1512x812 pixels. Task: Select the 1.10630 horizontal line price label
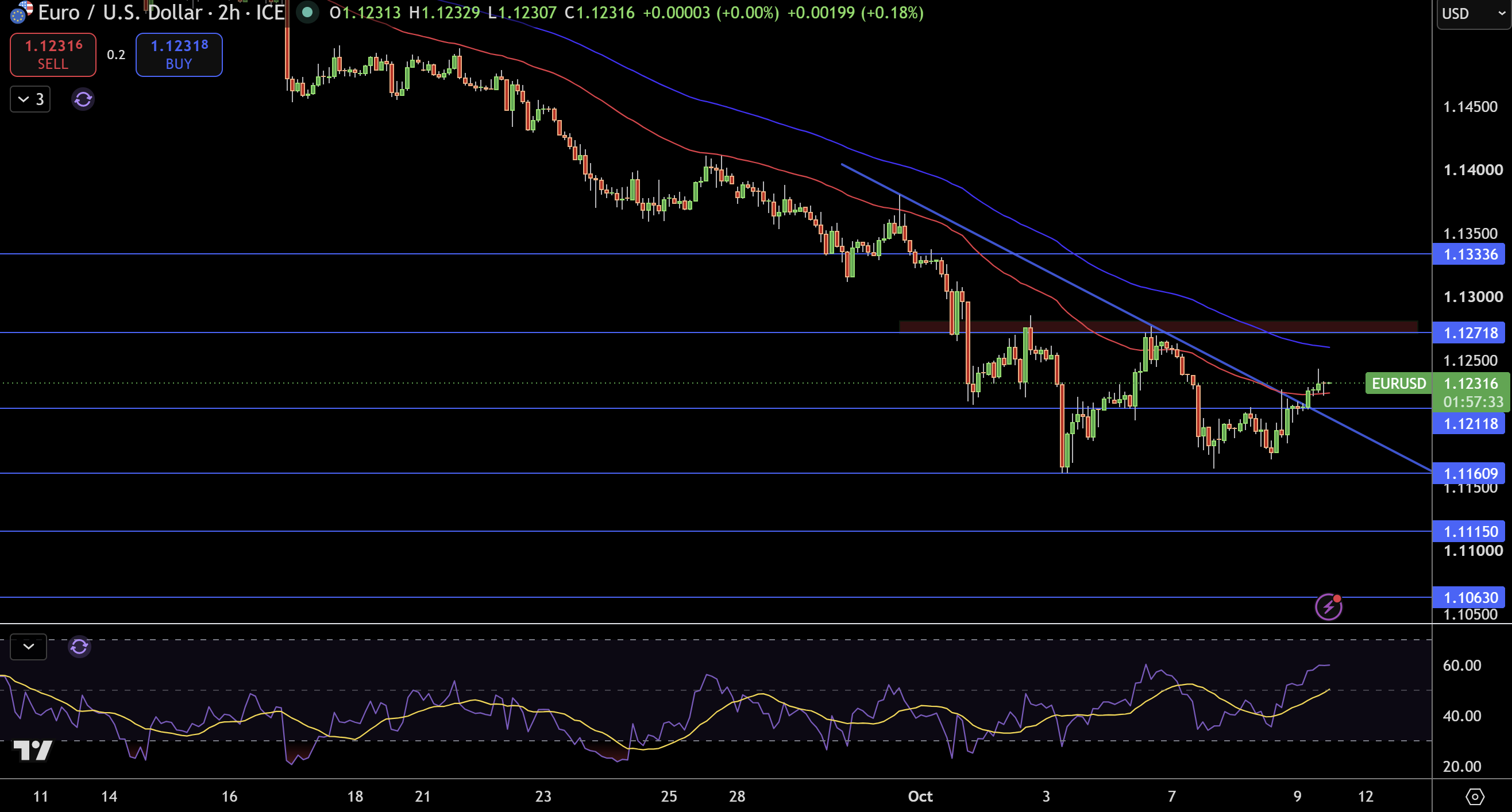point(1468,597)
